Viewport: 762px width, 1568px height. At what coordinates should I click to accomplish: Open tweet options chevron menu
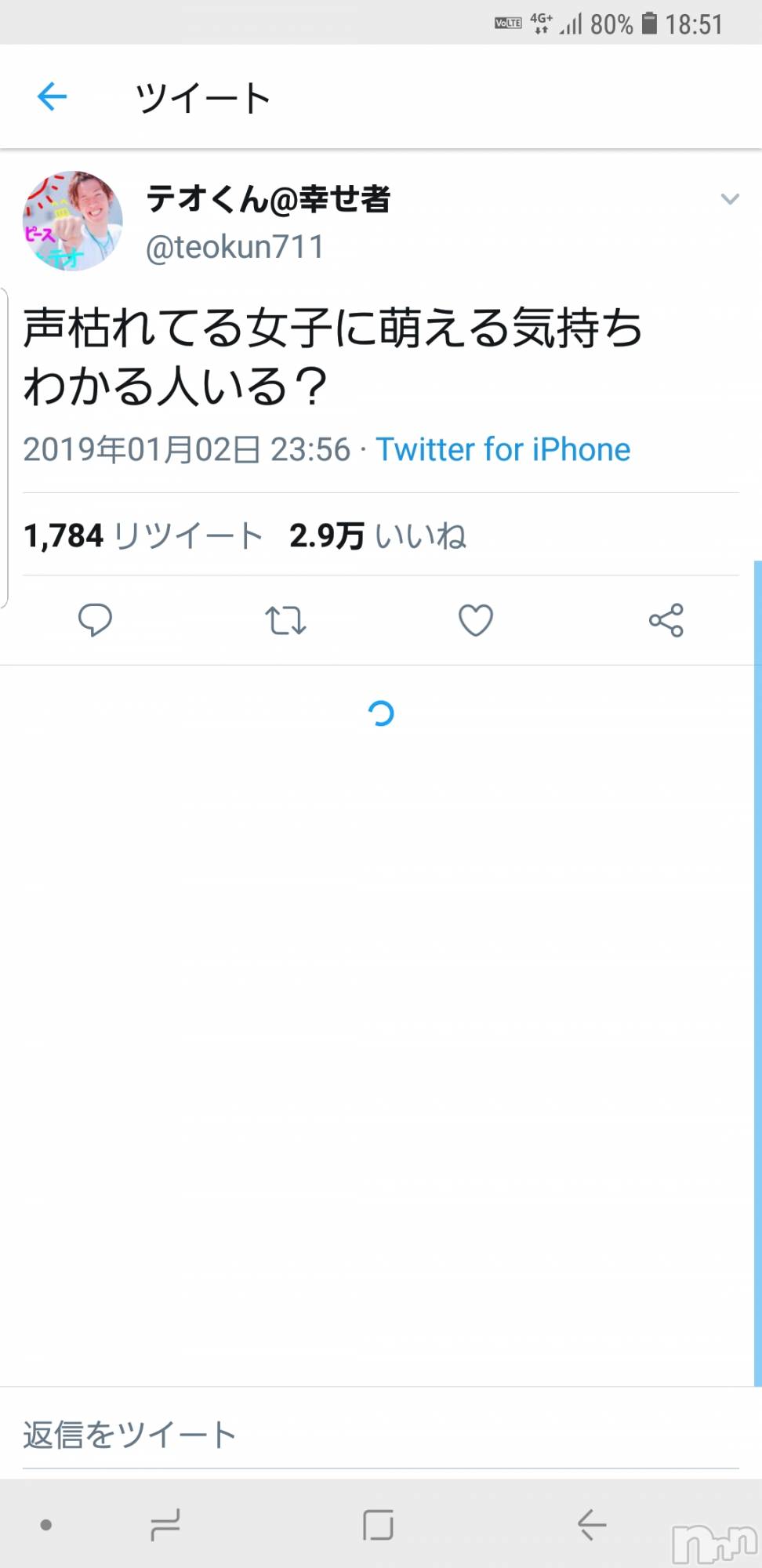tap(730, 199)
